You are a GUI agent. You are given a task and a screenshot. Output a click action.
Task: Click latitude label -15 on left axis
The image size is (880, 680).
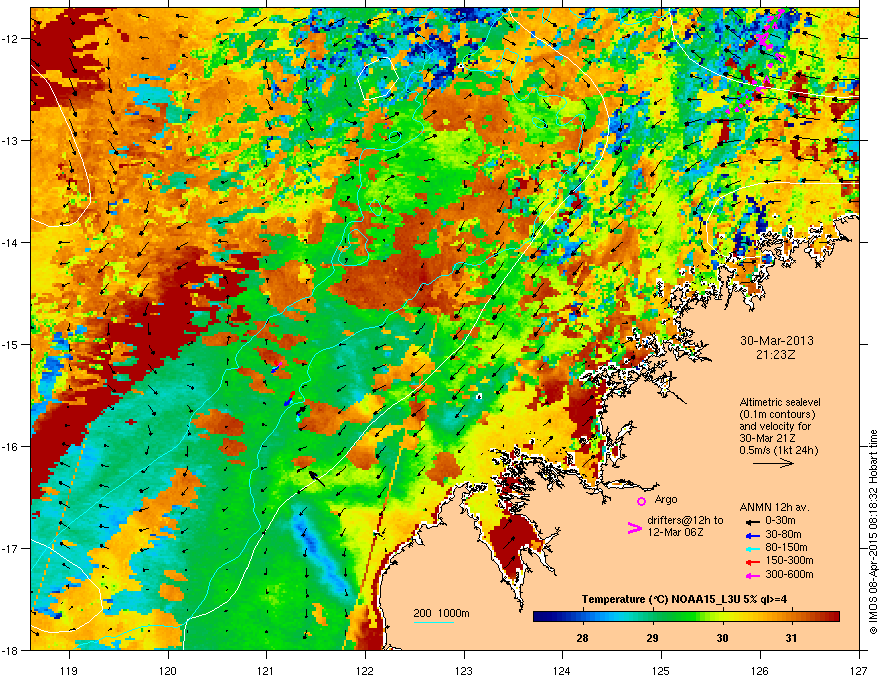[x=11, y=344]
